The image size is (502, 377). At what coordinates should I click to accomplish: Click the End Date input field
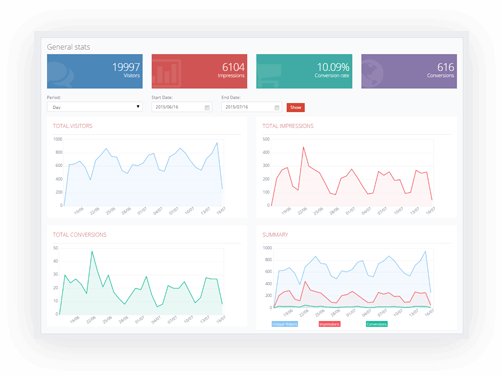[x=251, y=107]
